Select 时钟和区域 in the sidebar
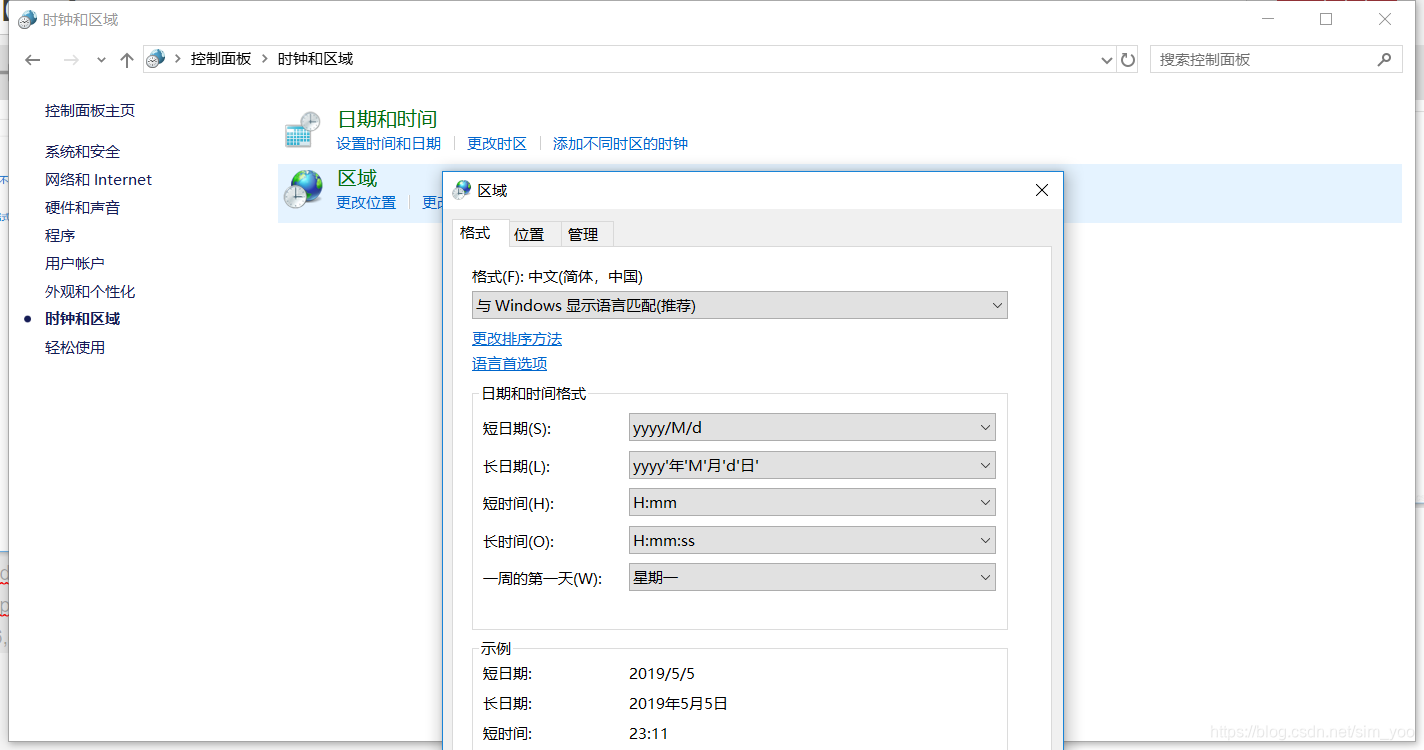Viewport: 1424px width, 750px height. [82, 319]
